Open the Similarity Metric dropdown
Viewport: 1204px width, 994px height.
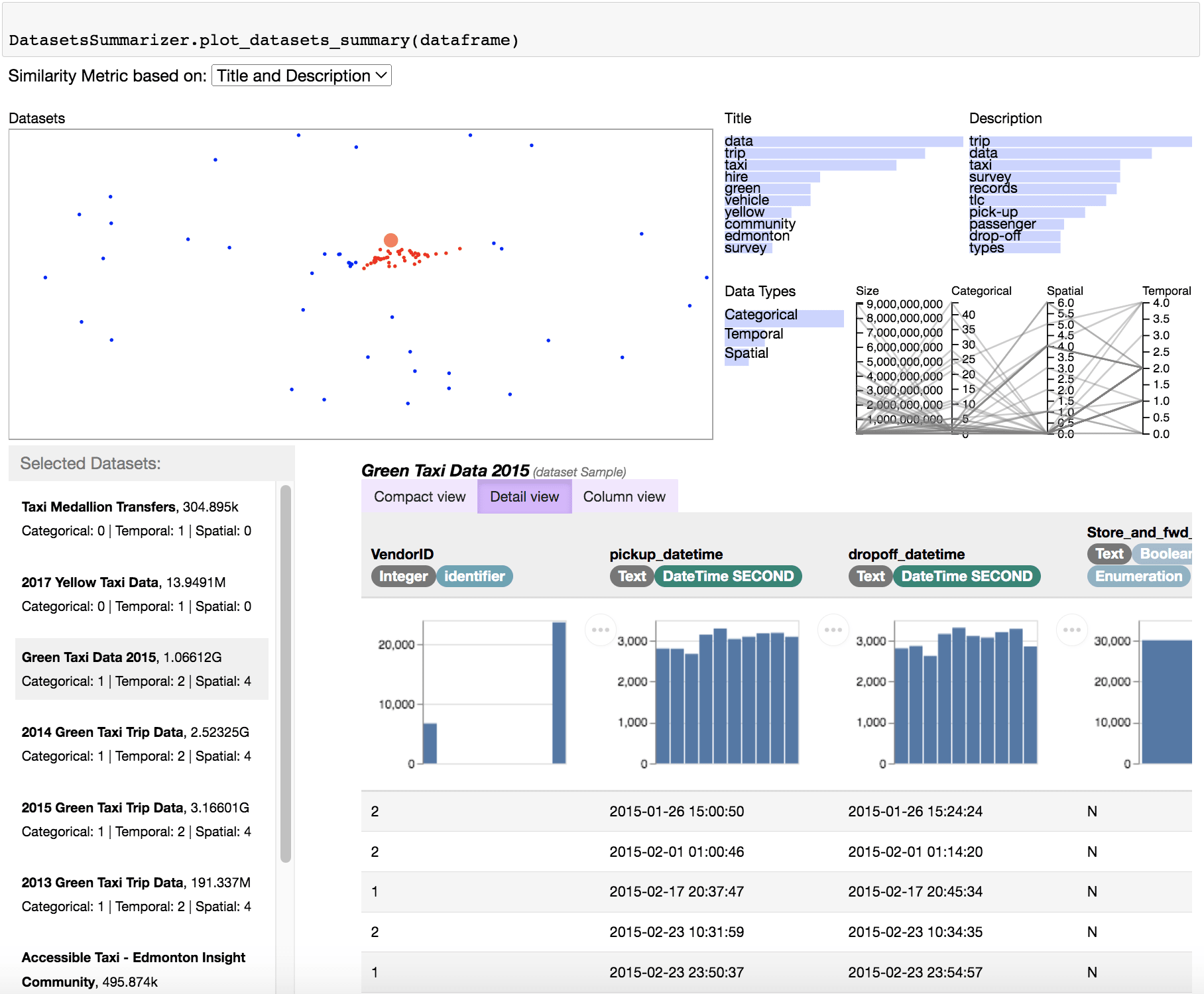click(301, 76)
